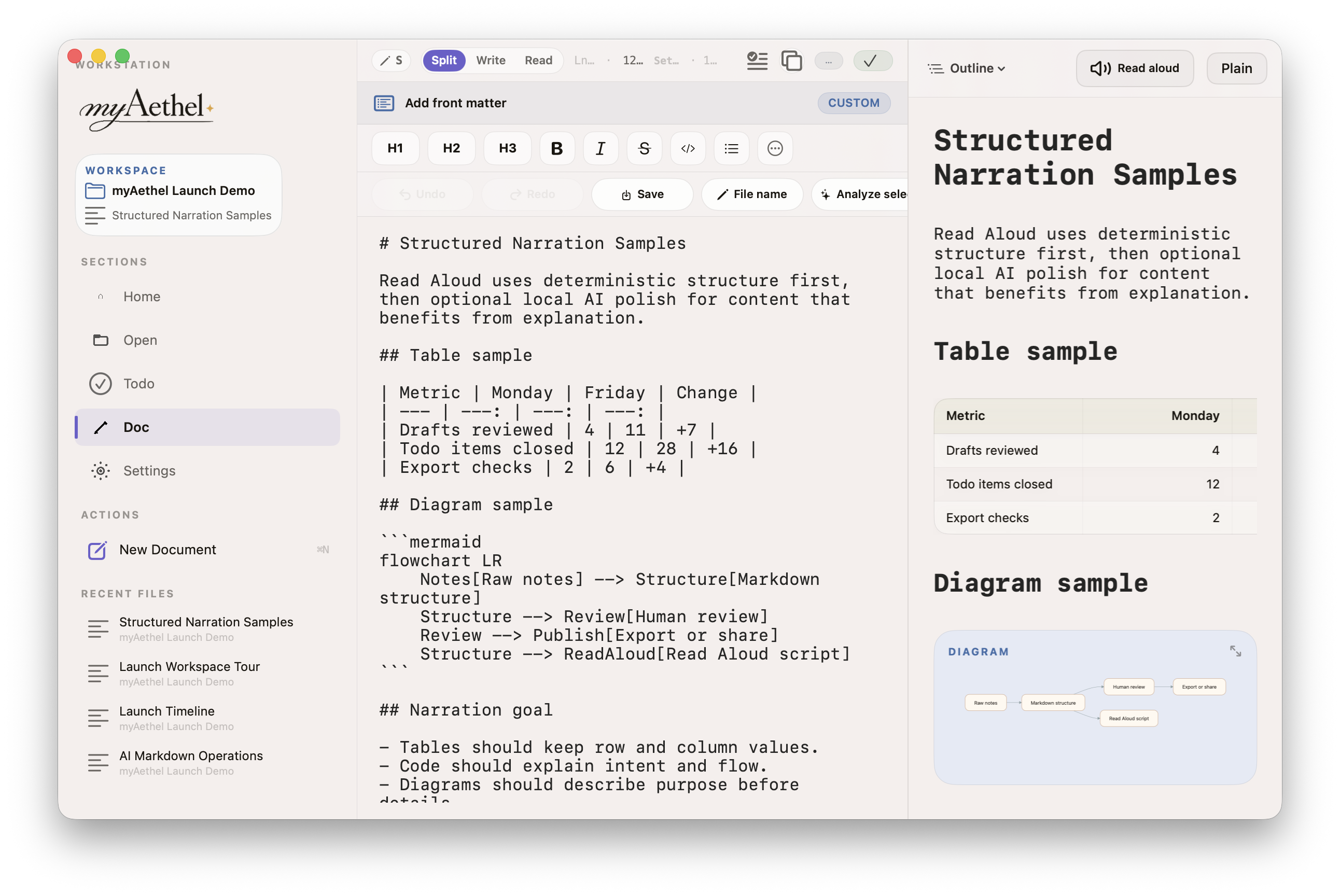Viewport: 1340px width, 896px height.
Task: Select the Doc section
Action: click(207, 427)
